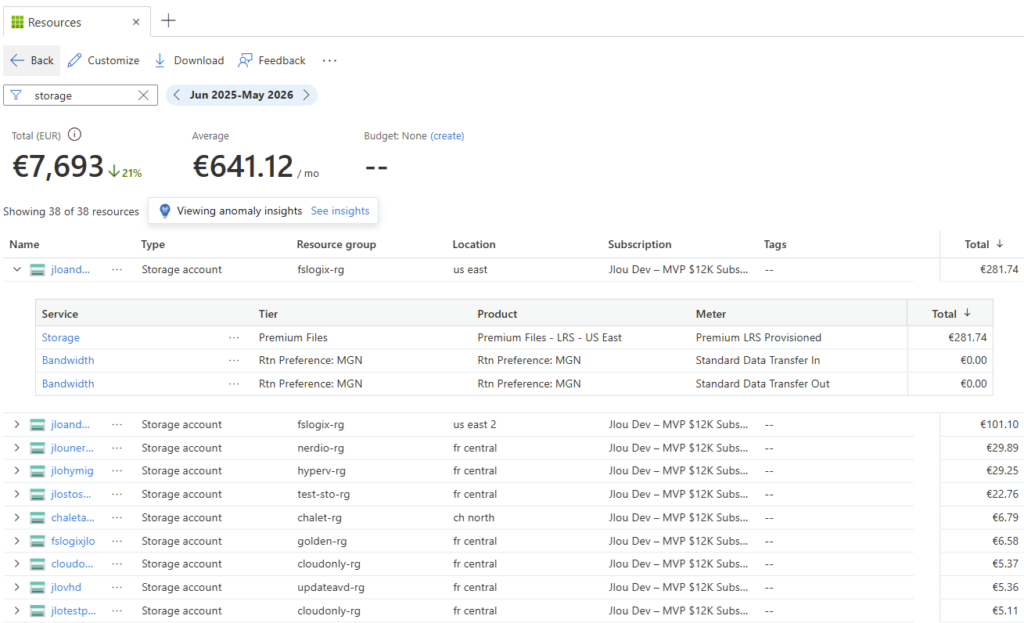Expand the jlotestp row
1024x623 pixels.
(x=17, y=611)
